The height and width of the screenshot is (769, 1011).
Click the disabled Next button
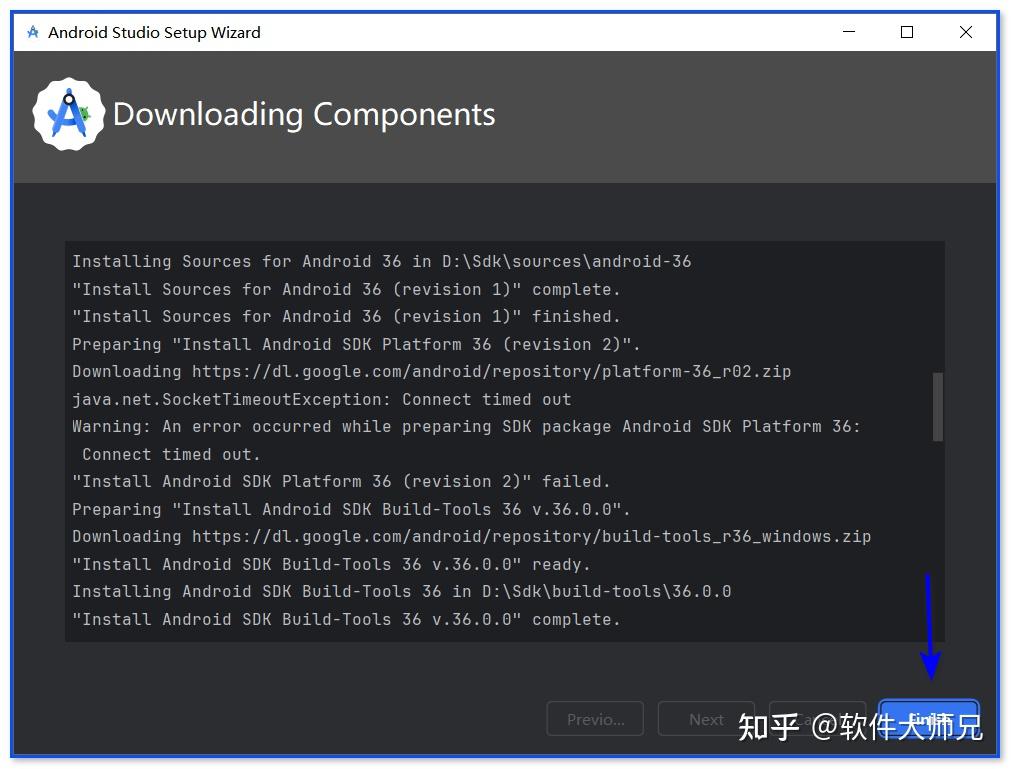(x=706, y=719)
